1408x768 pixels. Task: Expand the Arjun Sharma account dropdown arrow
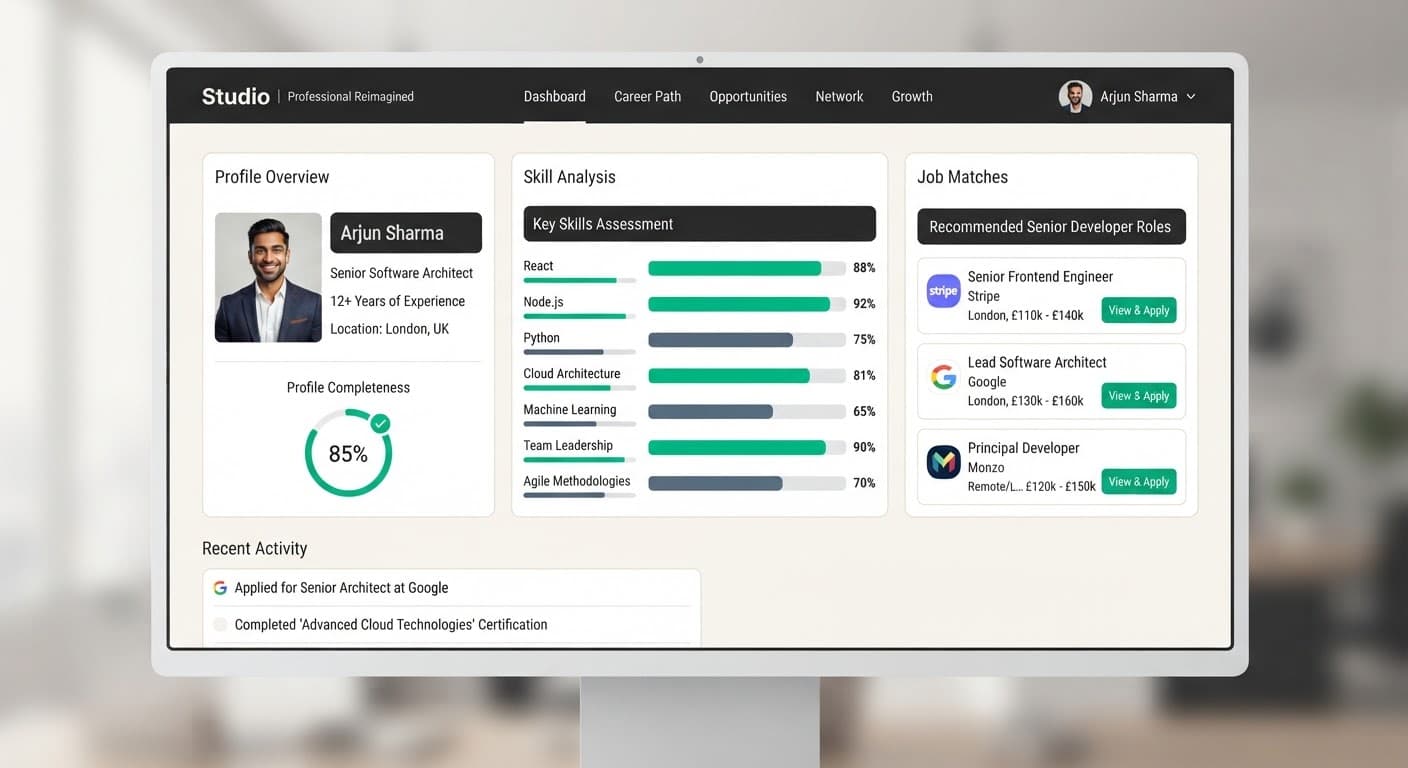point(1190,97)
